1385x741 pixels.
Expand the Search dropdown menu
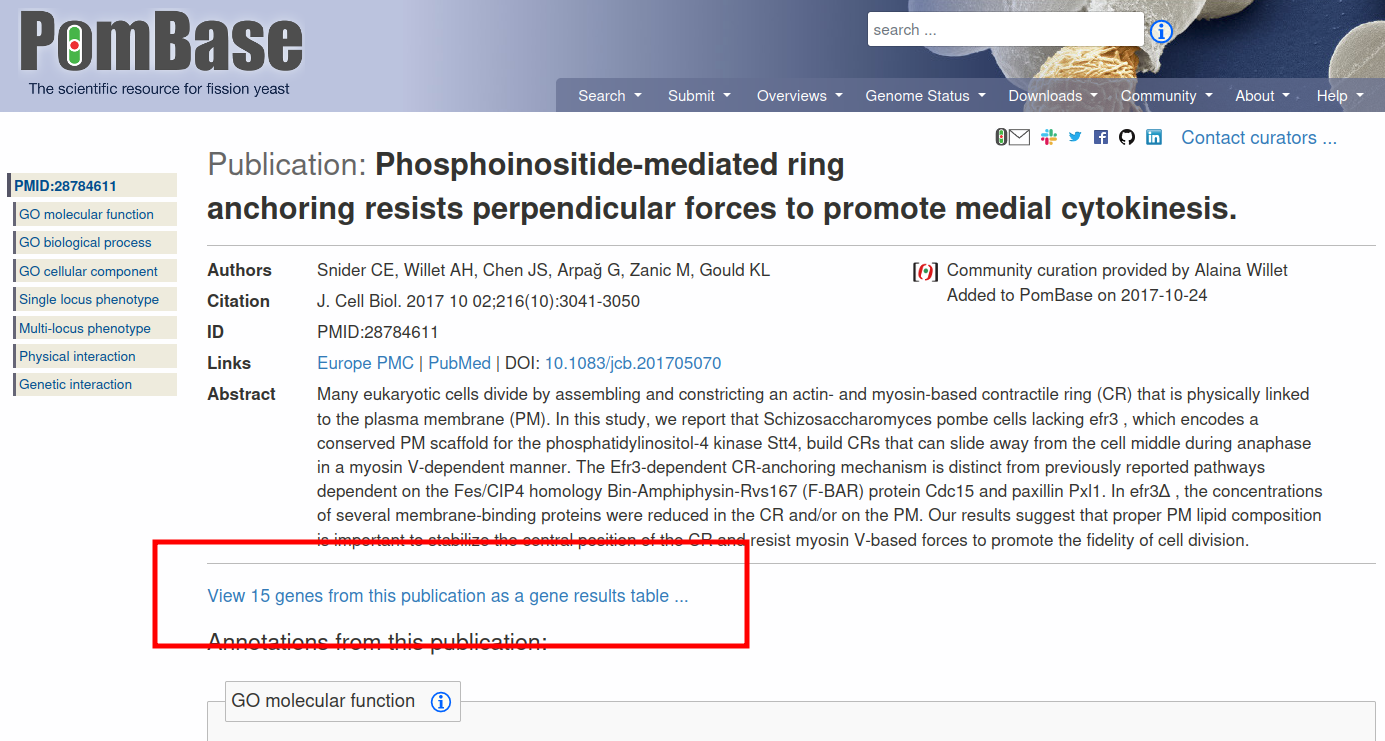point(609,96)
